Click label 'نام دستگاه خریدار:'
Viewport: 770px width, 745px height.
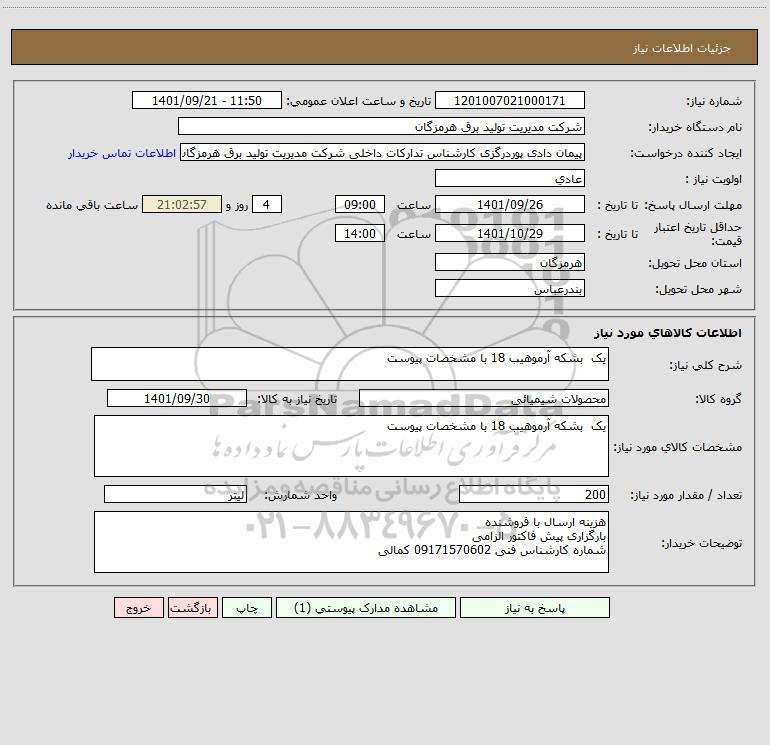pyautogui.click(x=695, y=128)
